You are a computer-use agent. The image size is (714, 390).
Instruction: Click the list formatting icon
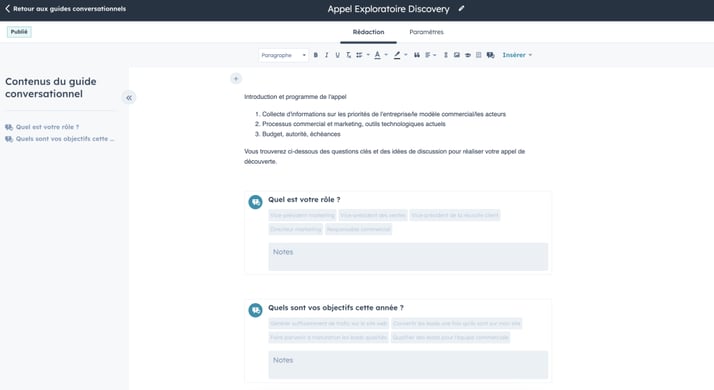pos(359,55)
